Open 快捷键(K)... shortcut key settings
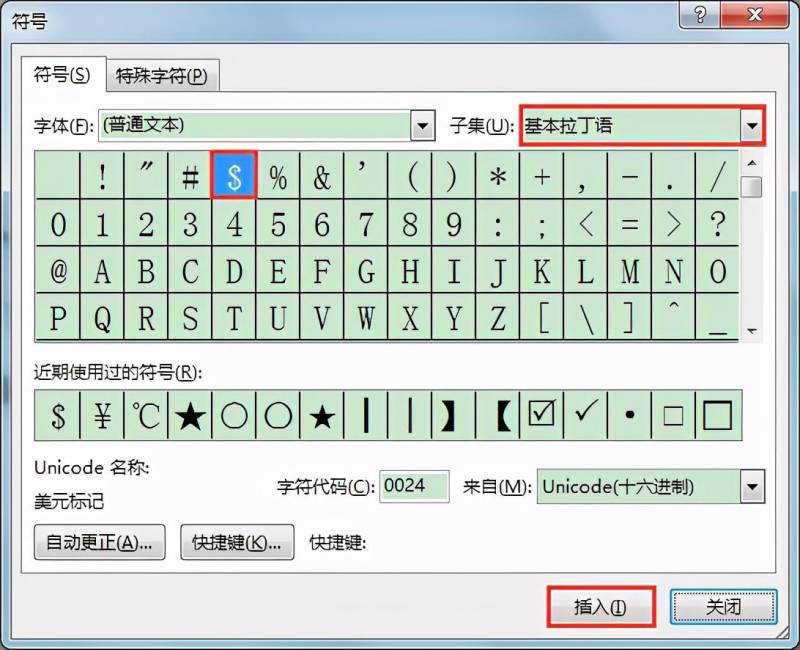 (x=237, y=542)
